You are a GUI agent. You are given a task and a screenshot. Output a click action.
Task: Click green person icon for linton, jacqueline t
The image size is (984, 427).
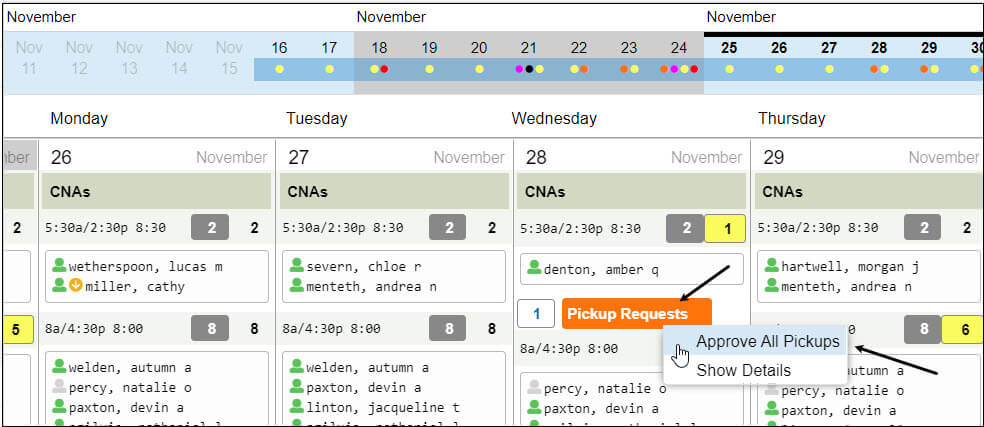coord(297,408)
